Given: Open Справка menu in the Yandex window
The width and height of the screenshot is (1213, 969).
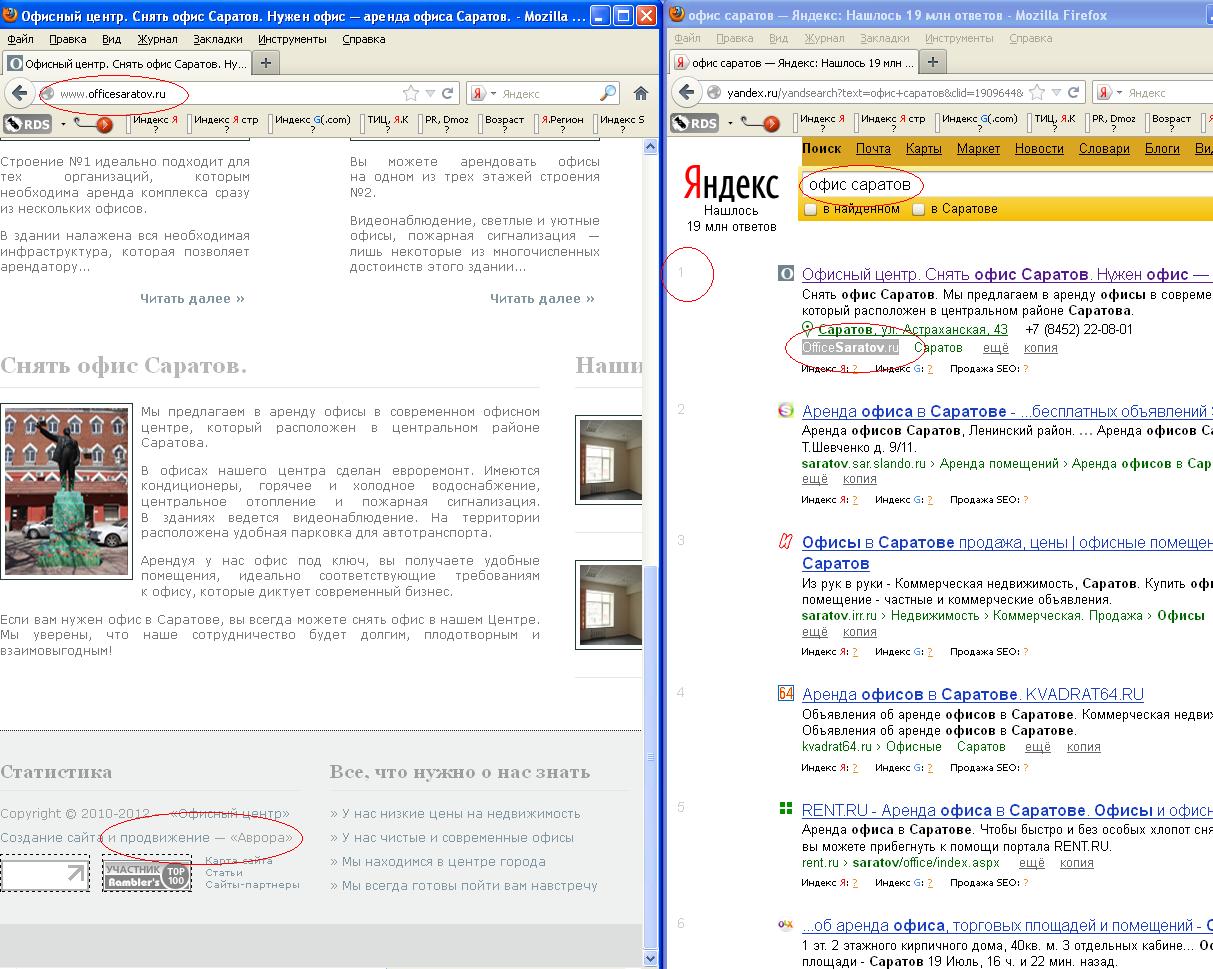Looking at the screenshot, I should (x=1030, y=38).
